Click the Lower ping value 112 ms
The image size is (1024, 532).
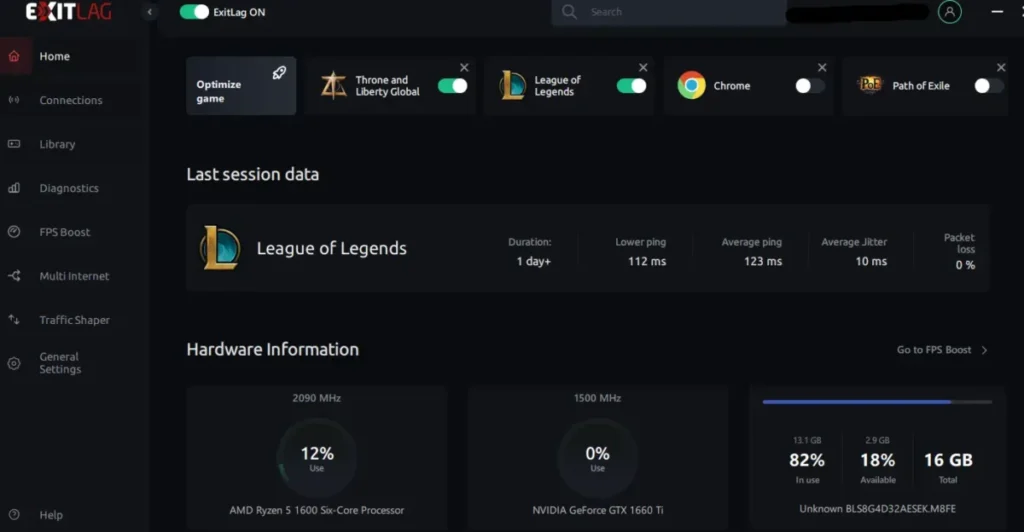pos(647,261)
